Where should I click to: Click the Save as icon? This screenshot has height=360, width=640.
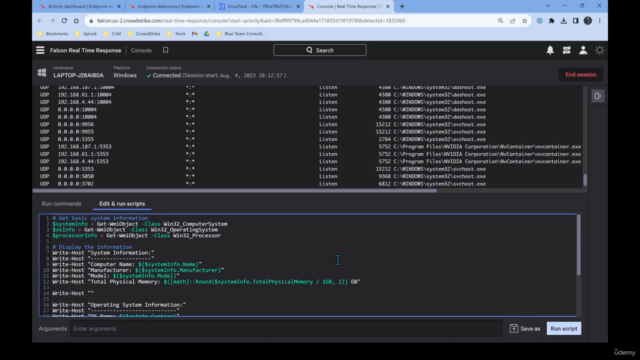coord(514,329)
